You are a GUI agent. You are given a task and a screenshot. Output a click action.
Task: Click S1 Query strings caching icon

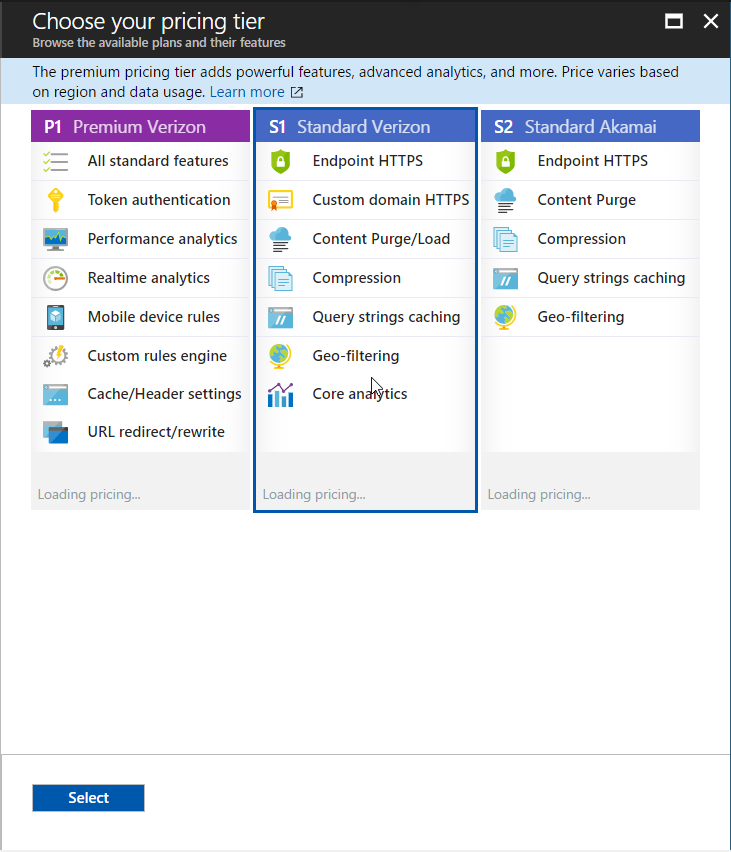pyautogui.click(x=280, y=317)
